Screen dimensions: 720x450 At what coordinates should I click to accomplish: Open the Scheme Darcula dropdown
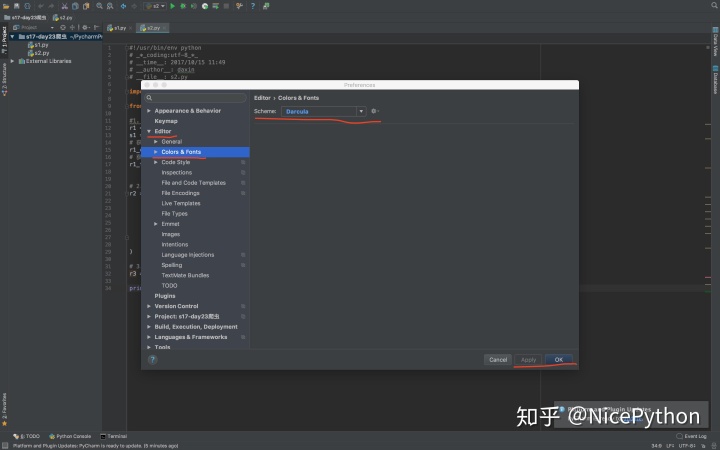(x=323, y=111)
